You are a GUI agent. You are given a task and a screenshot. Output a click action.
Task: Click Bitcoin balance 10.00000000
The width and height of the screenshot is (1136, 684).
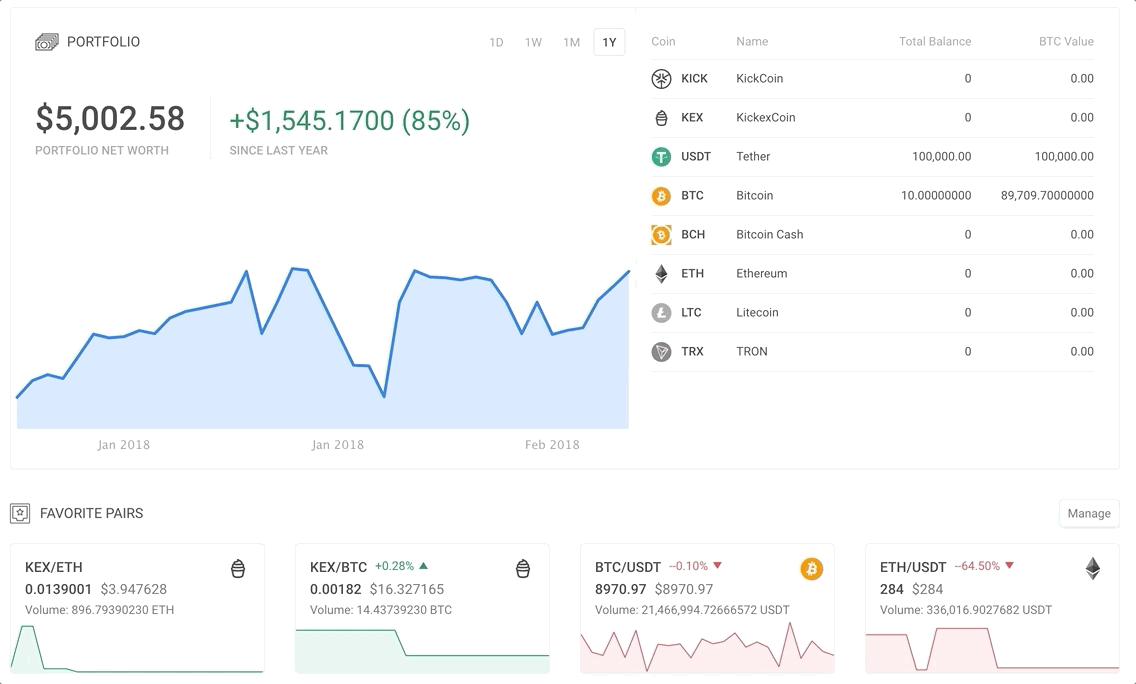[x=936, y=196]
